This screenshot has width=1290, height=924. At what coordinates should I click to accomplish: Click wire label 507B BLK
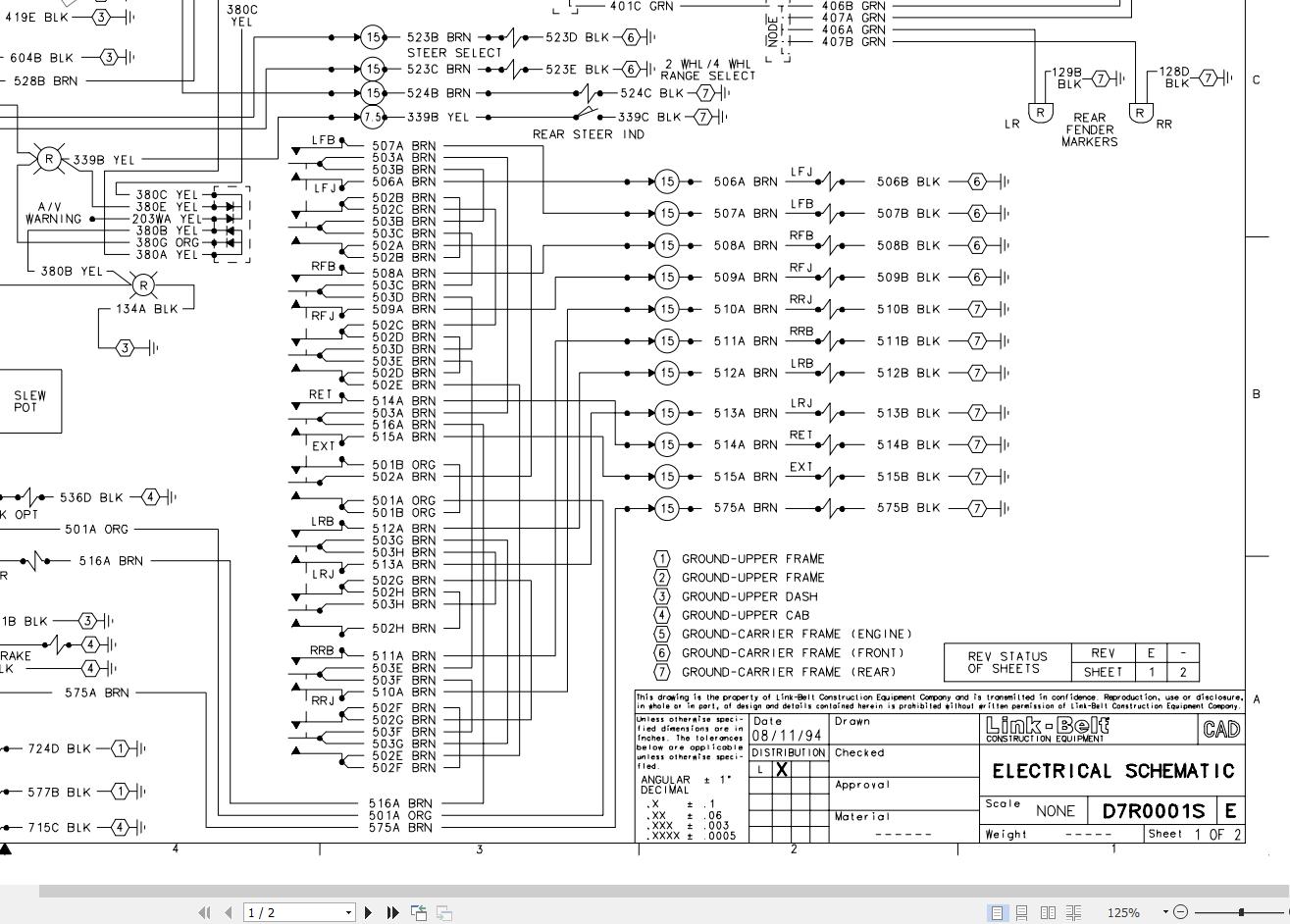(908, 213)
